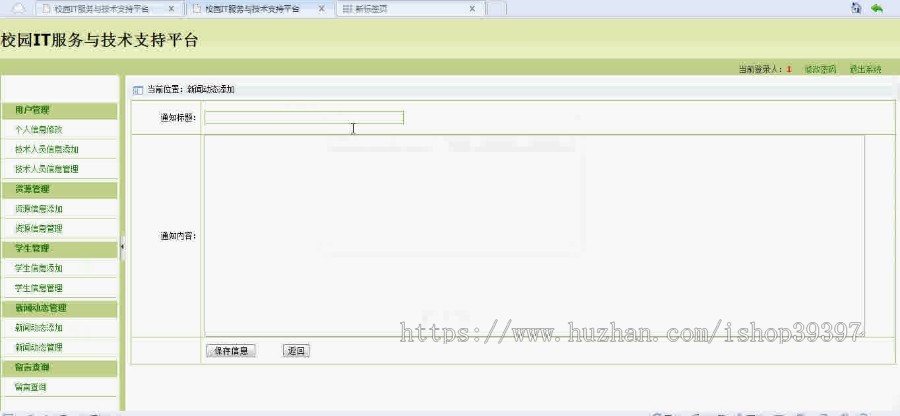
Task: Expand the 资源管理 section header
Action: coord(59,189)
